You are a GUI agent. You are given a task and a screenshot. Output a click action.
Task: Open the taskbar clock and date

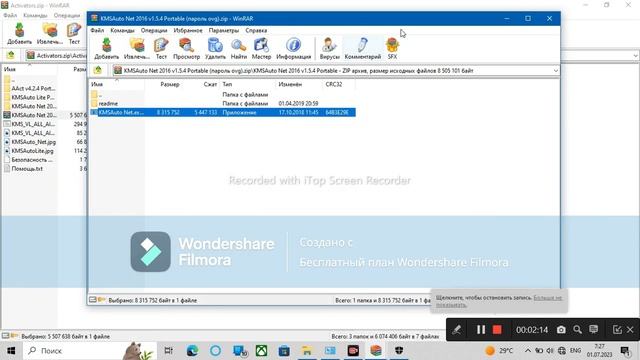pyautogui.click(x=600, y=351)
